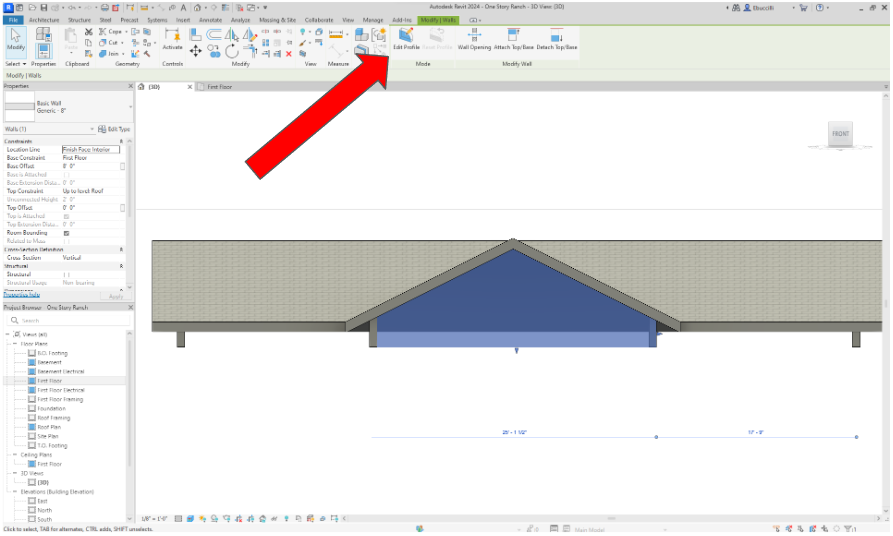Image resolution: width=893 pixels, height=536 pixels.
Task: Select the Move tool in Modify panel
Action: (x=195, y=52)
